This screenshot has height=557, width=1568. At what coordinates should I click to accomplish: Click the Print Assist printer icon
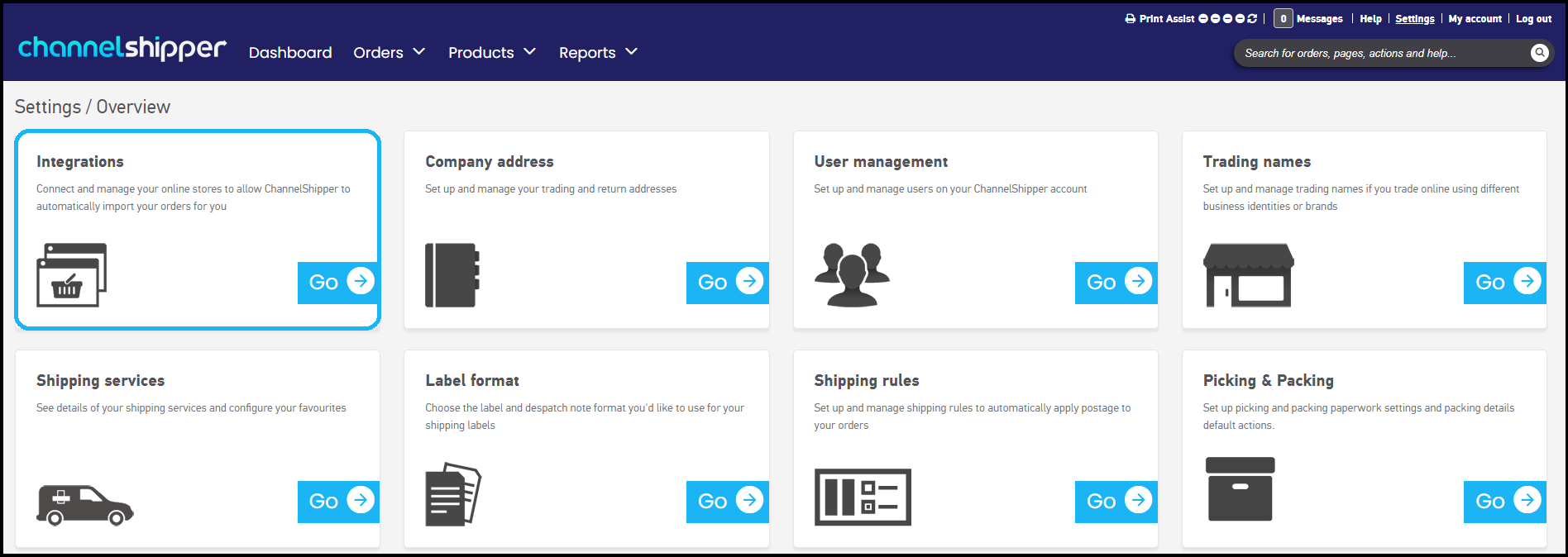coord(1131,18)
